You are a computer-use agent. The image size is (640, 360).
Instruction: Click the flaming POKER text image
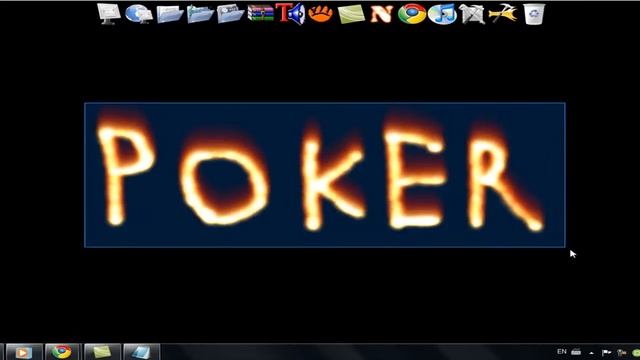click(325, 175)
